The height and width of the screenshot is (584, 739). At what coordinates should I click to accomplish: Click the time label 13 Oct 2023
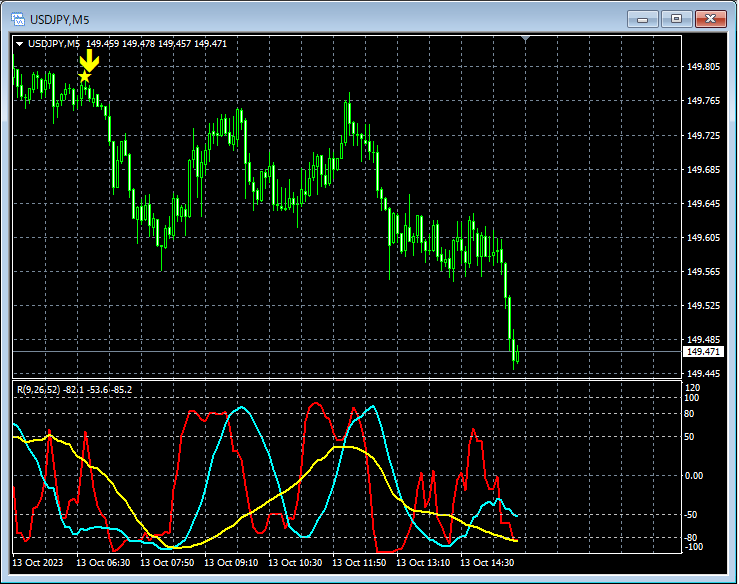(x=38, y=563)
